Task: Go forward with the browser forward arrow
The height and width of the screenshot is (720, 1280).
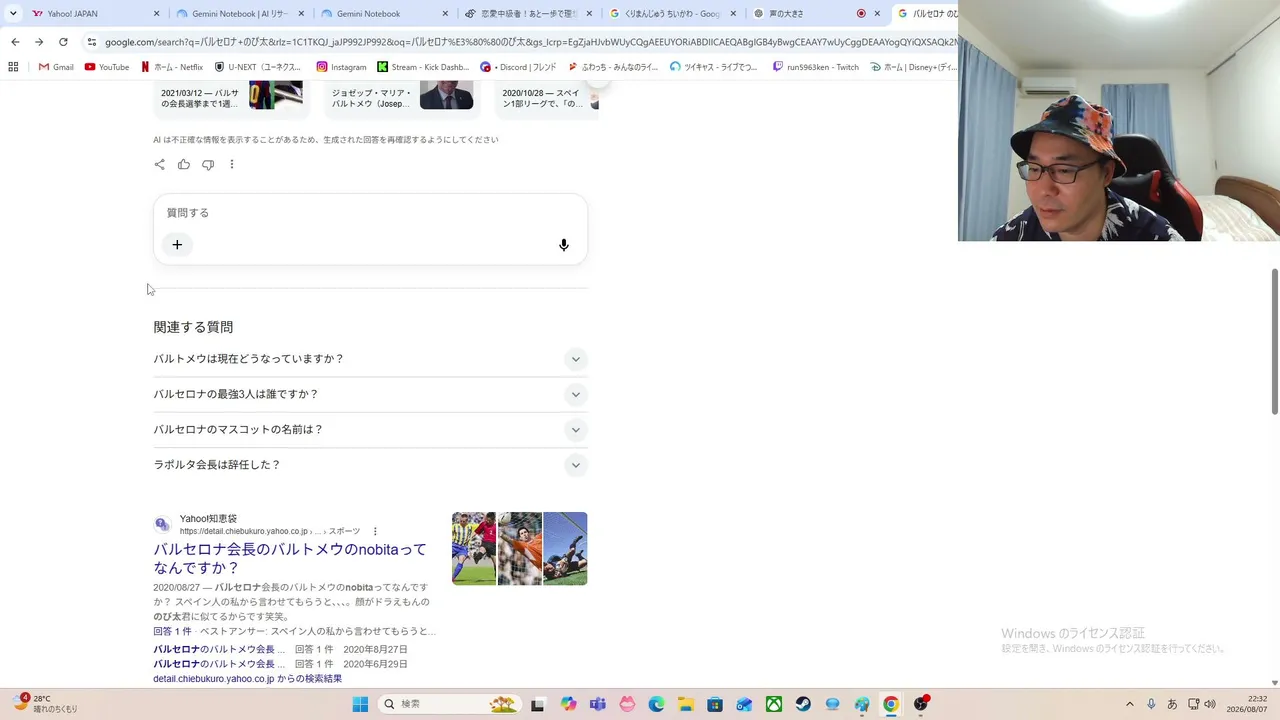Action: coord(39,42)
